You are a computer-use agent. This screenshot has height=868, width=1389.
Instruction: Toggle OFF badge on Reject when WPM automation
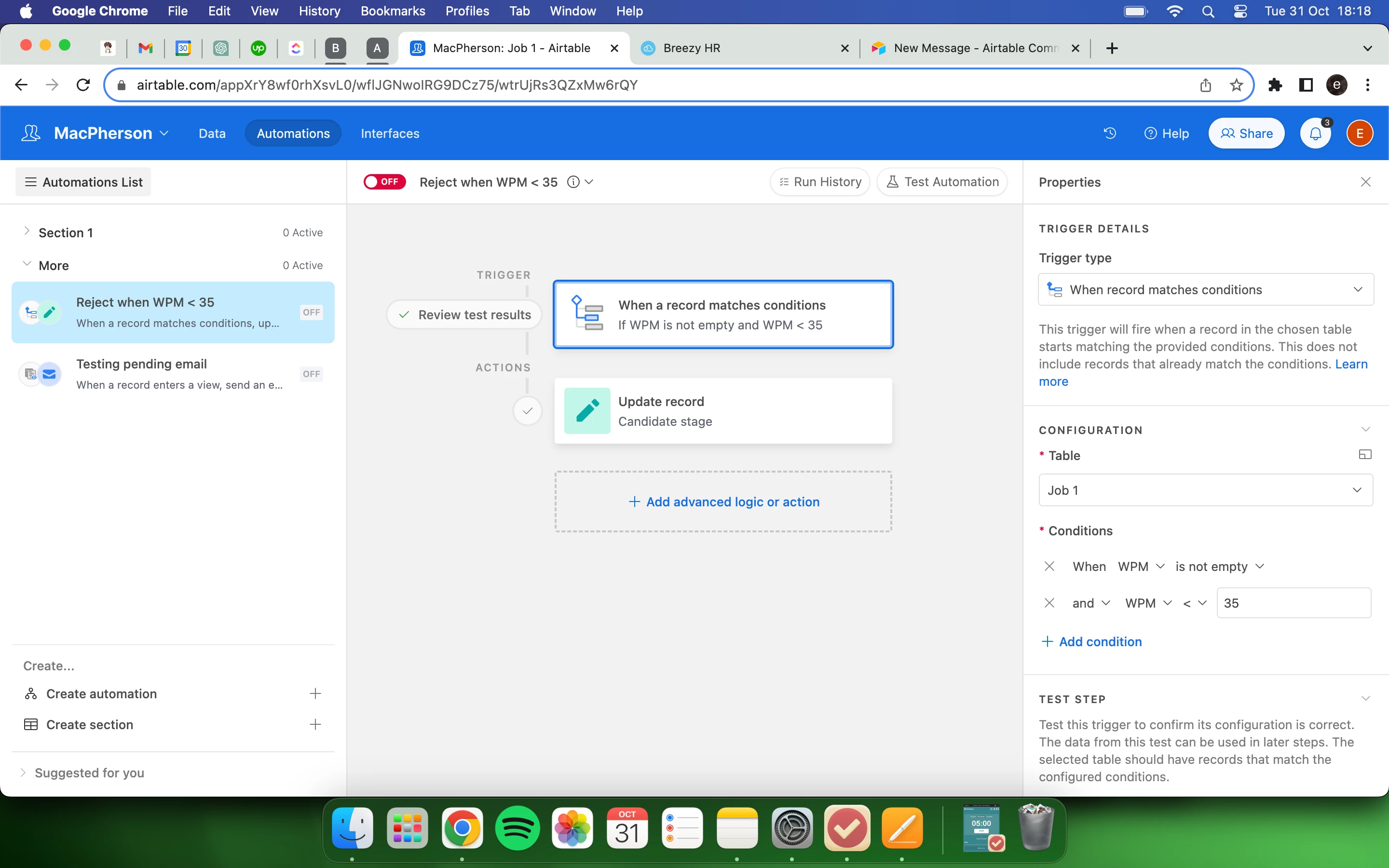[311, 312]
